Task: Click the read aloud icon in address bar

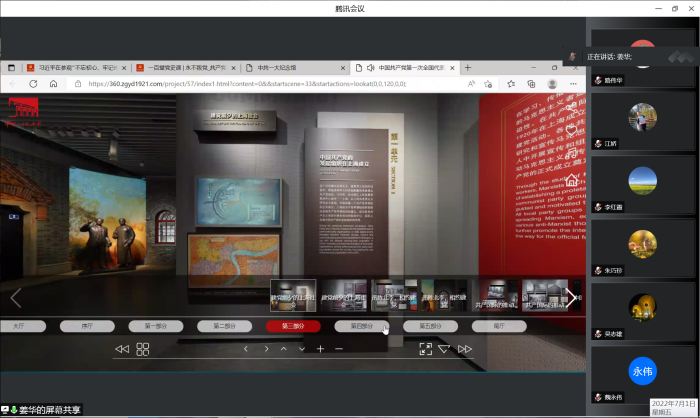Action: pos(471,84)
